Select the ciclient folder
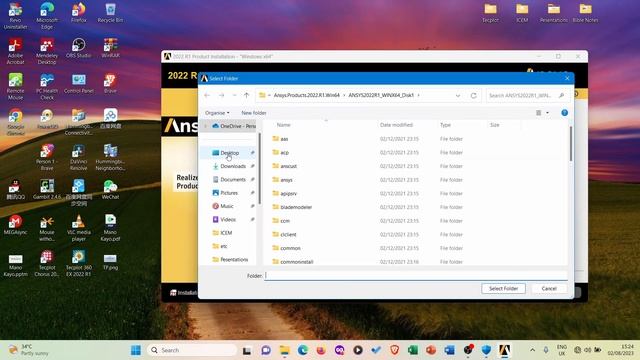Screen dimensions: 640x360 coord(288,235)
